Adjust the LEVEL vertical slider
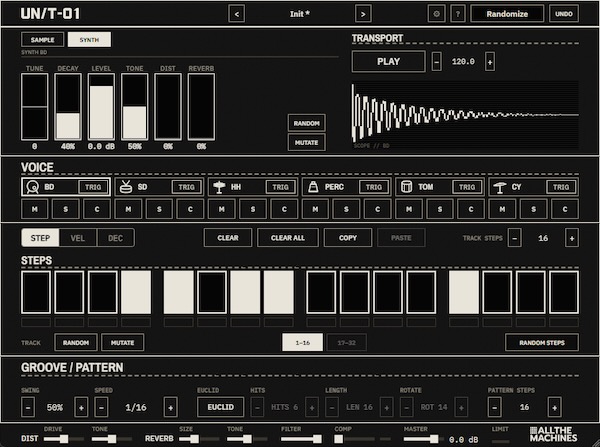 [x=101, y=107]
